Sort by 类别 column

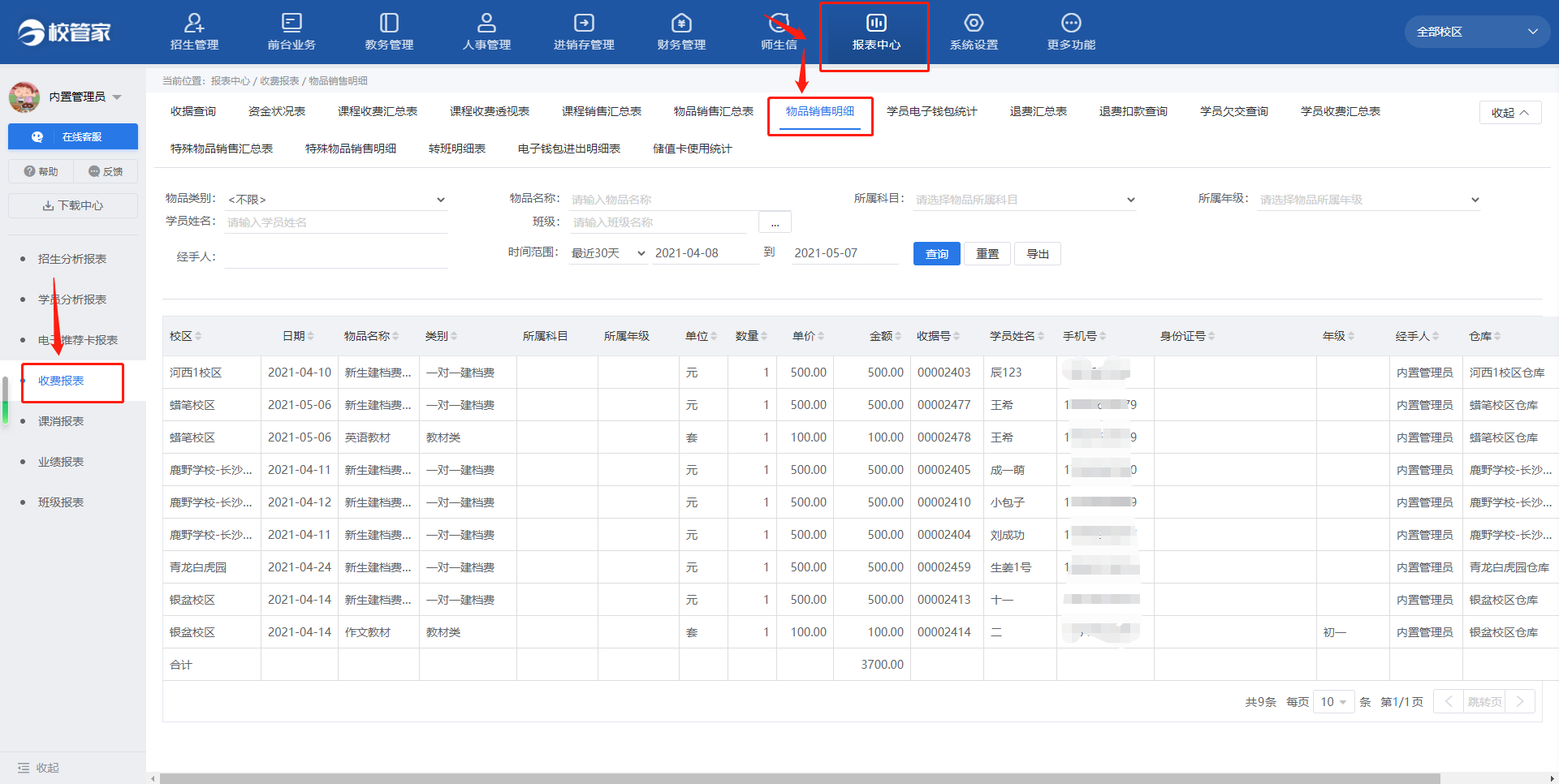coord(441,336)
